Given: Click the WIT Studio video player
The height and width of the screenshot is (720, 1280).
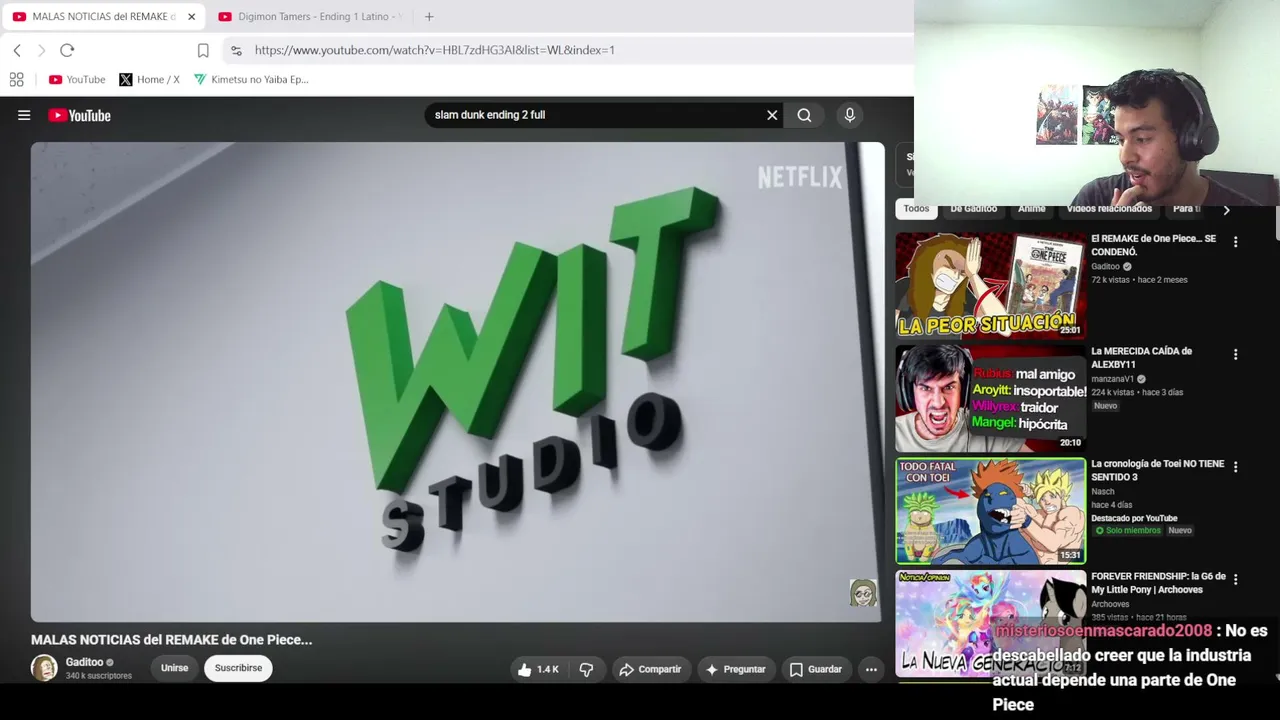Looking at the screenshot, I should tap(457, 382).
